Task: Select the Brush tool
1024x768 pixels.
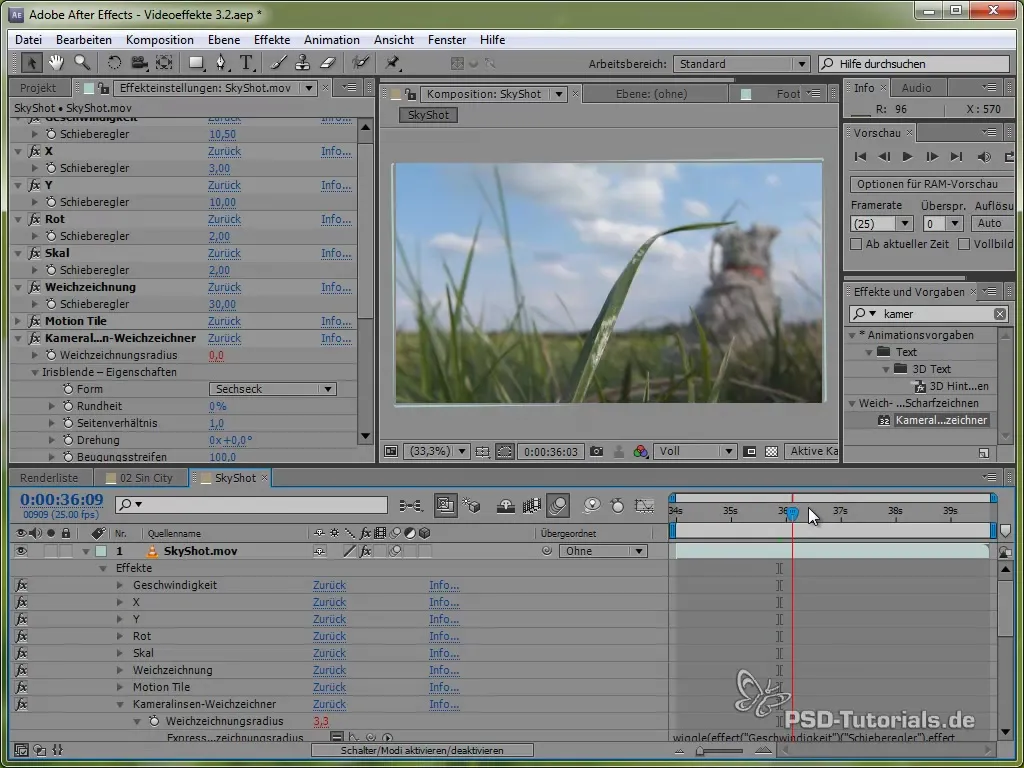Action: pyautogui.click(x=278, y=63)
